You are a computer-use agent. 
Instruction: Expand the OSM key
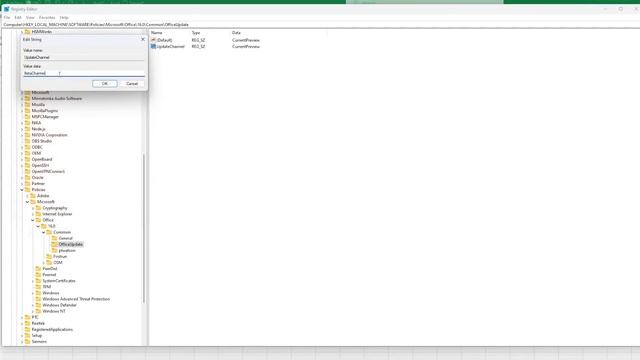click(44, 262)
